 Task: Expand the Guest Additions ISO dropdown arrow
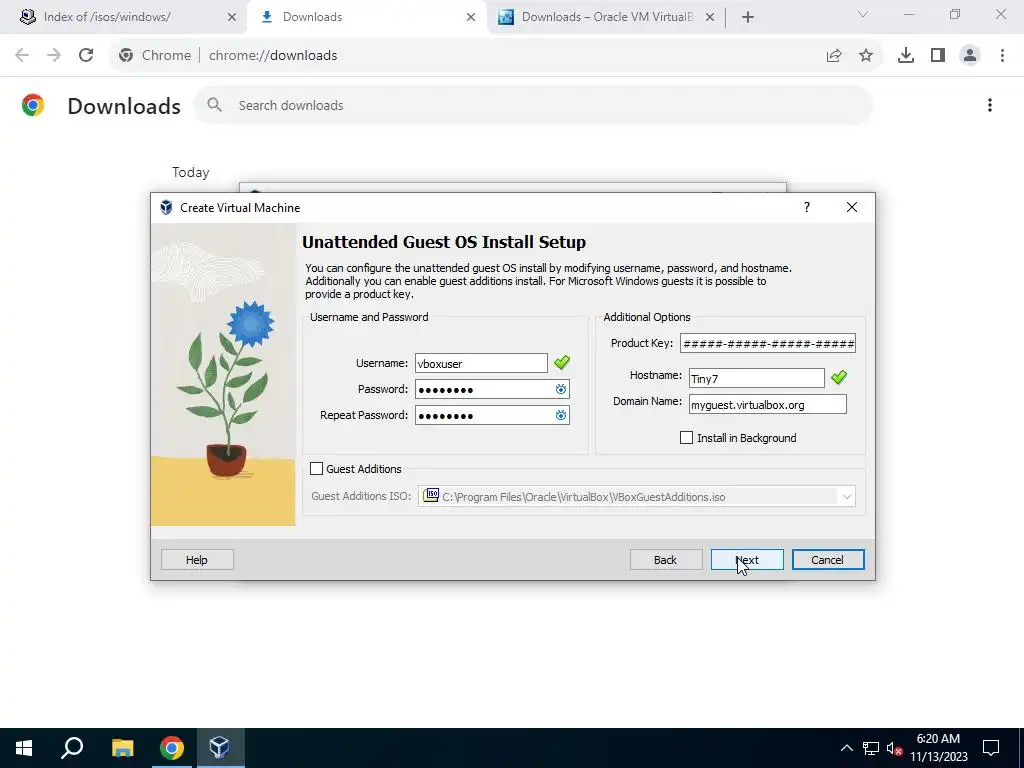846,497
